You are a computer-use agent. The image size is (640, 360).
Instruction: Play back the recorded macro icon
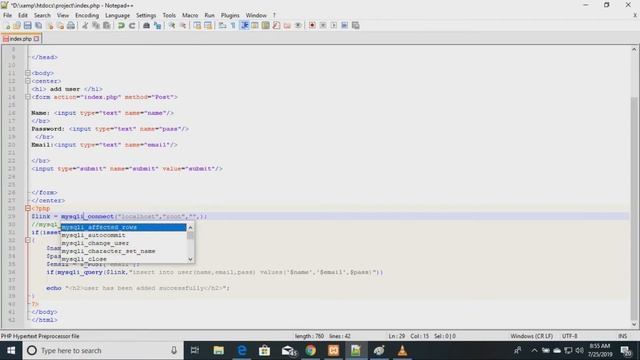tap(334, 26)
